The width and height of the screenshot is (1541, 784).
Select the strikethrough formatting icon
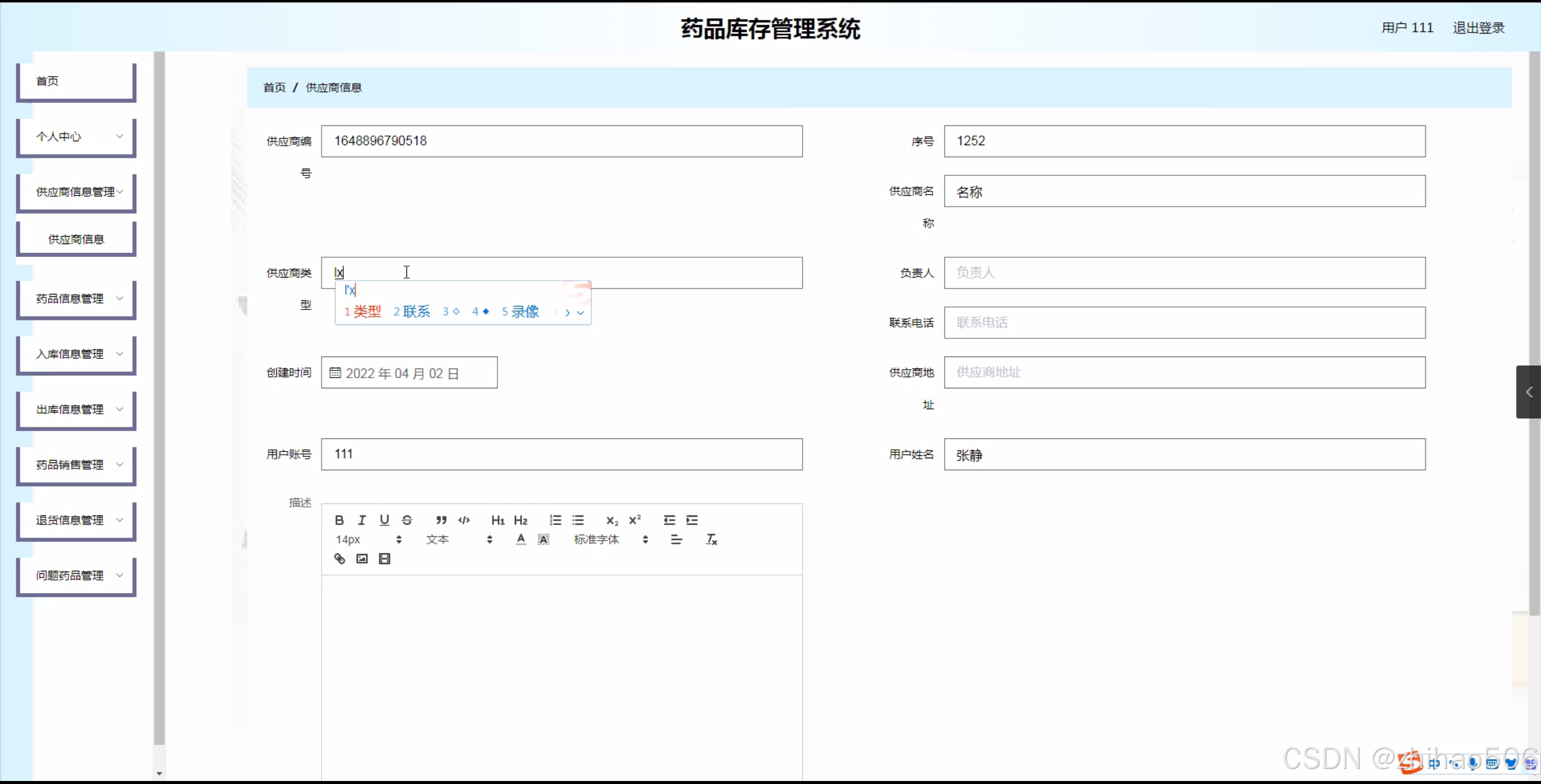tap(407, 520)
